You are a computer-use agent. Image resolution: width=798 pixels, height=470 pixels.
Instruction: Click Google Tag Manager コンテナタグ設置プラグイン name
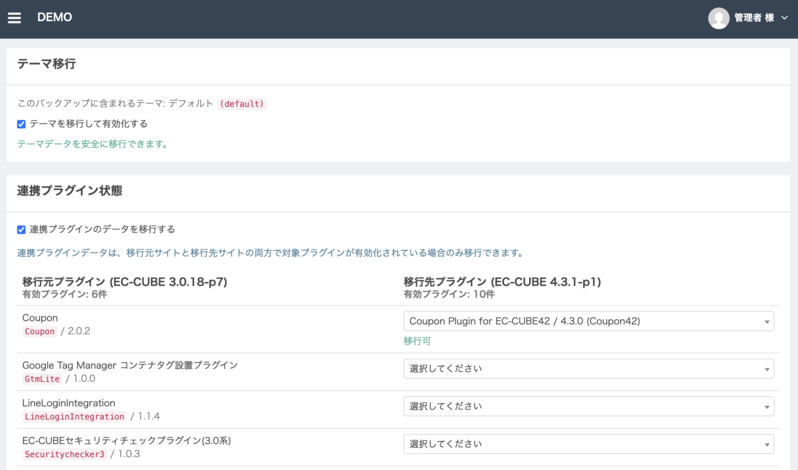[130, 365]
